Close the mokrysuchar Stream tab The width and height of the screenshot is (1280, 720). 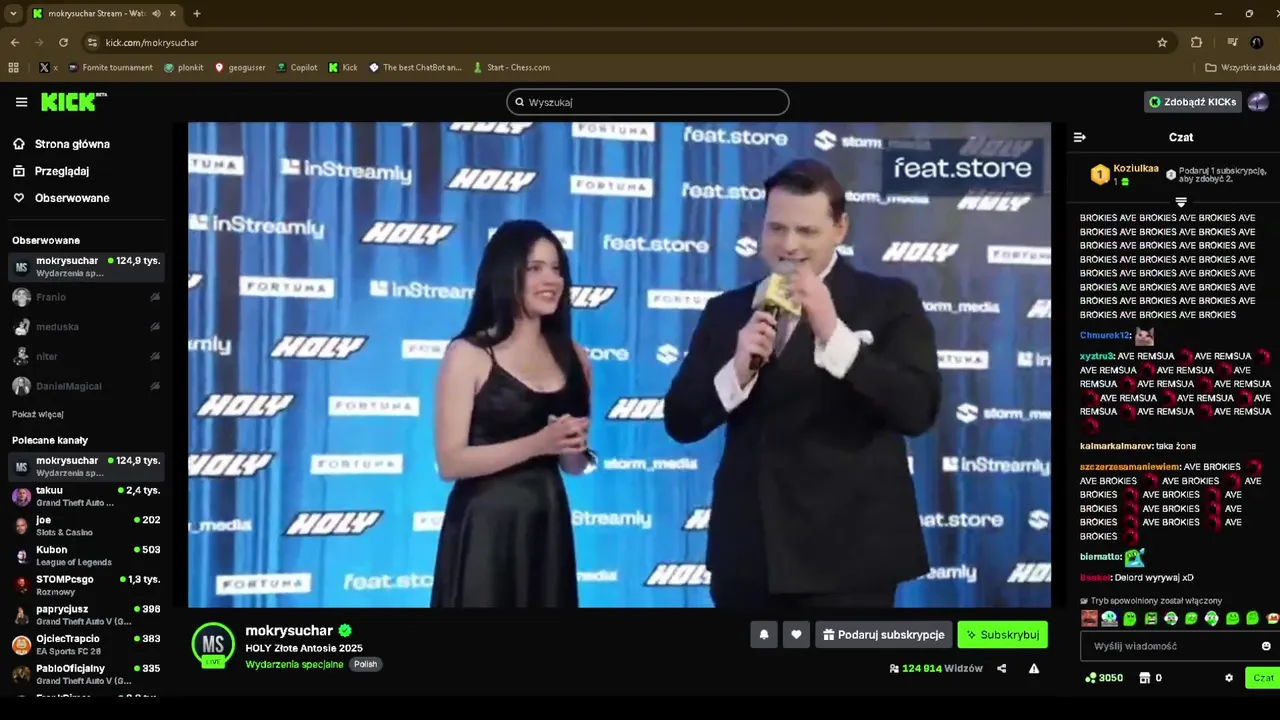pyautogui.click(x=172, y=14)
